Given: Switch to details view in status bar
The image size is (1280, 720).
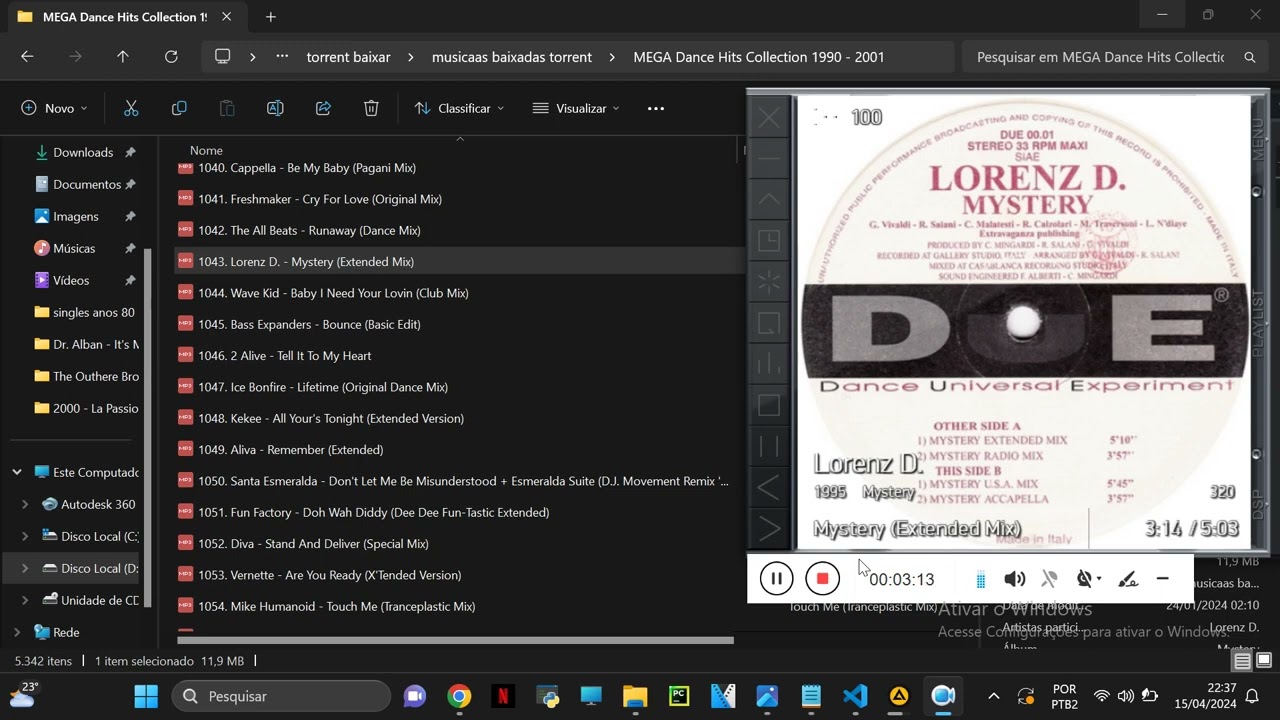Looking at the screenshot, I should pyautogui.click(x=1243, y=661).
